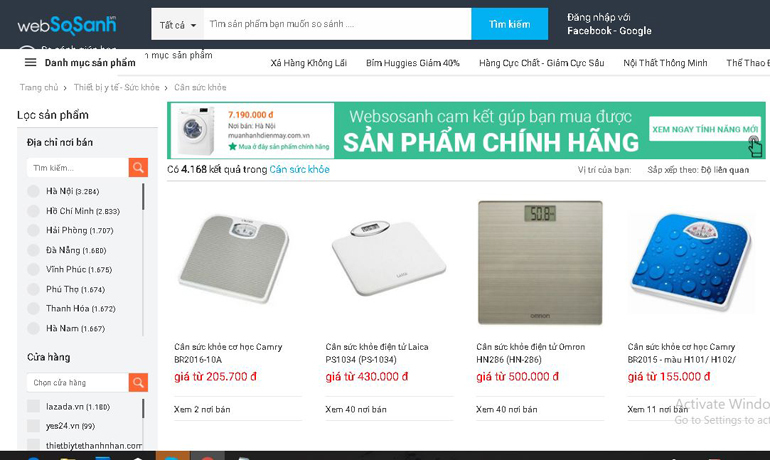
Task: Open the hamburger menu icon beside Danh mục sản phẩm
Action: tap(30, 62)
